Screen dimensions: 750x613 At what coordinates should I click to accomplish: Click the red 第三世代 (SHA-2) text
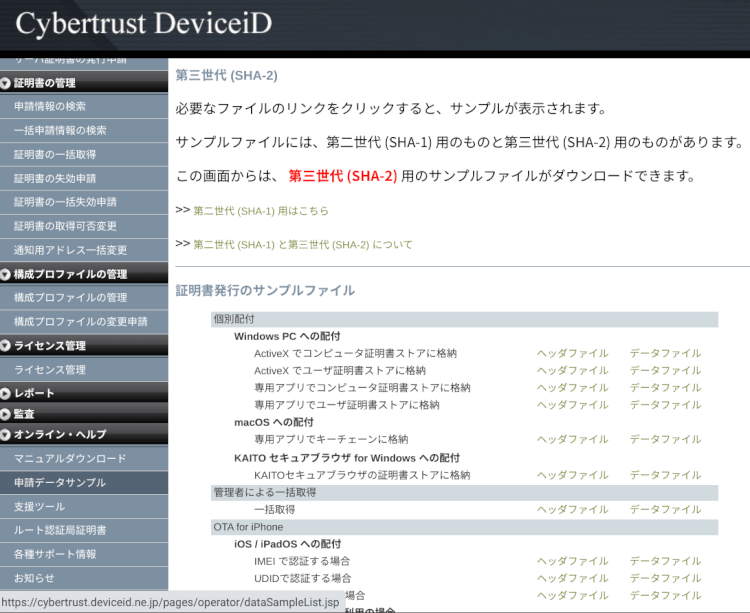click(x=342, y=176)
